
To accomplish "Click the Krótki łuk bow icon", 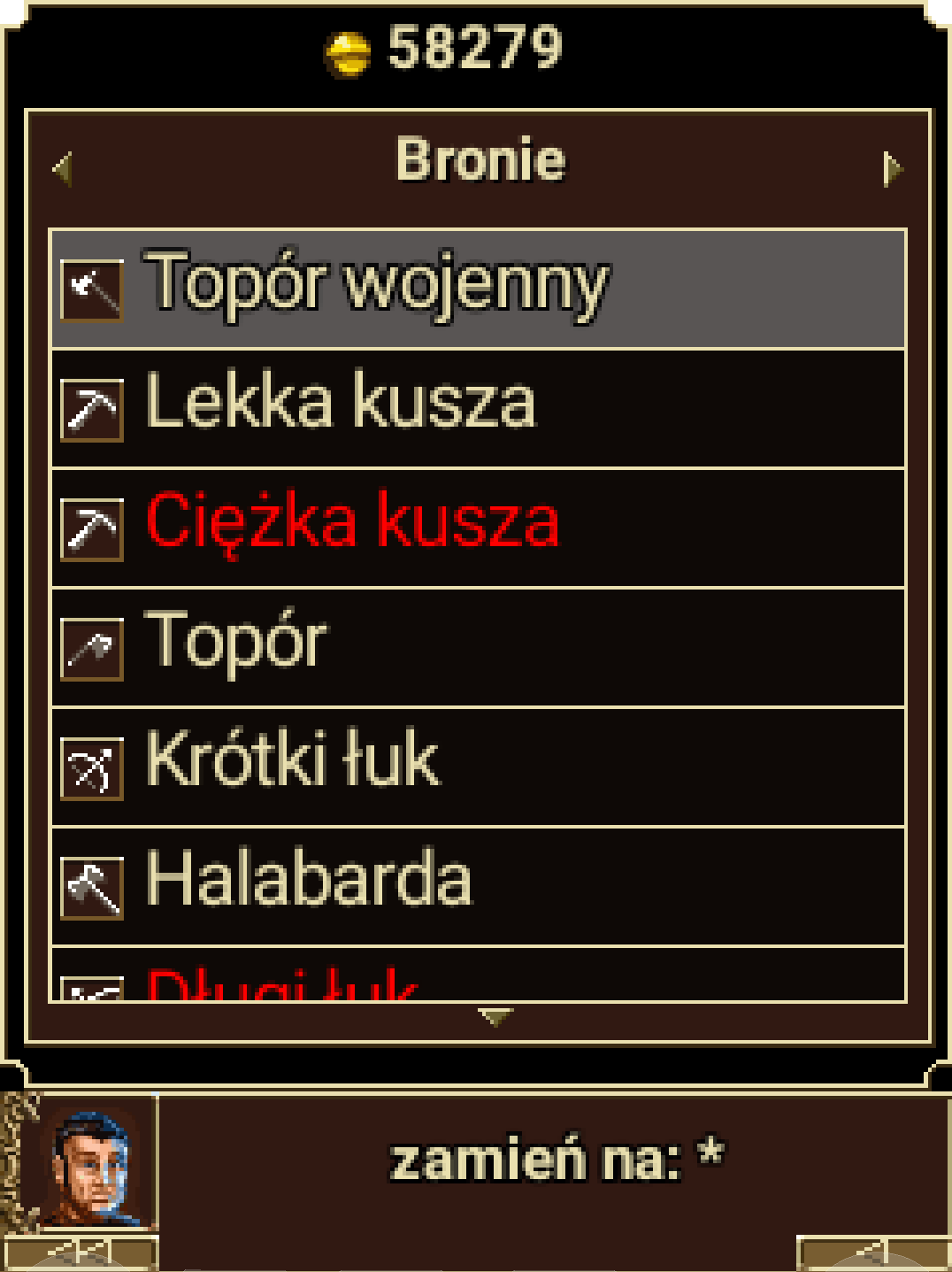I will pyautogui.click(x=92, y=768).
